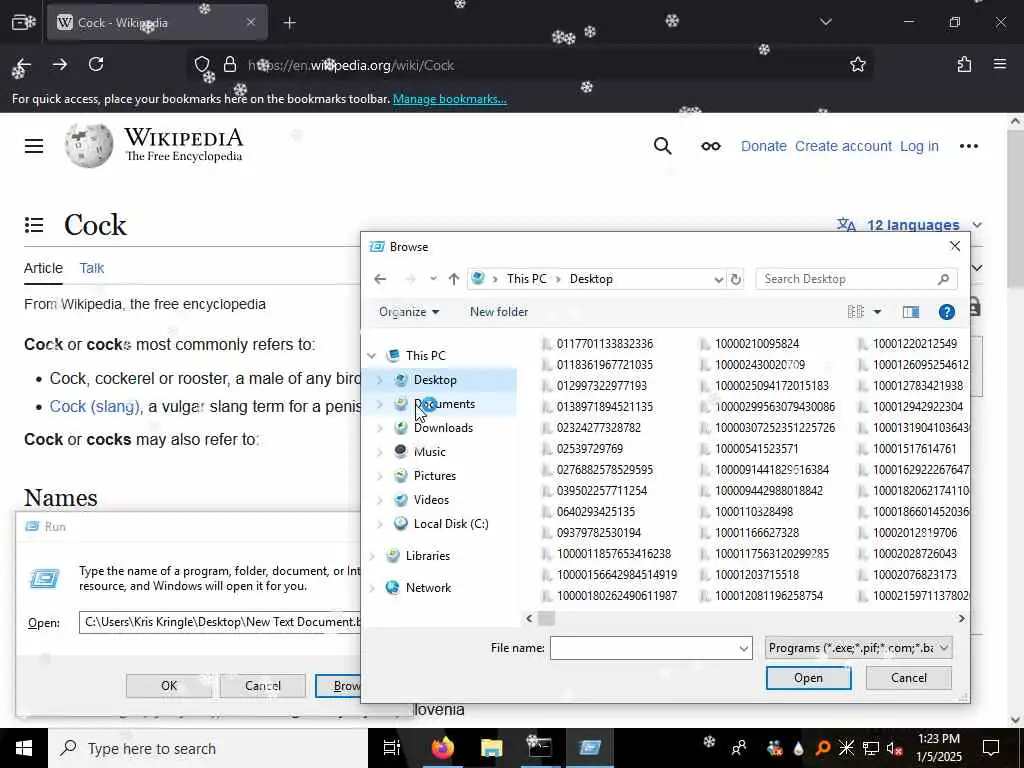Viewport: 1024px width, 768px height.
Task: Click the File name input field
Action: 643,648
